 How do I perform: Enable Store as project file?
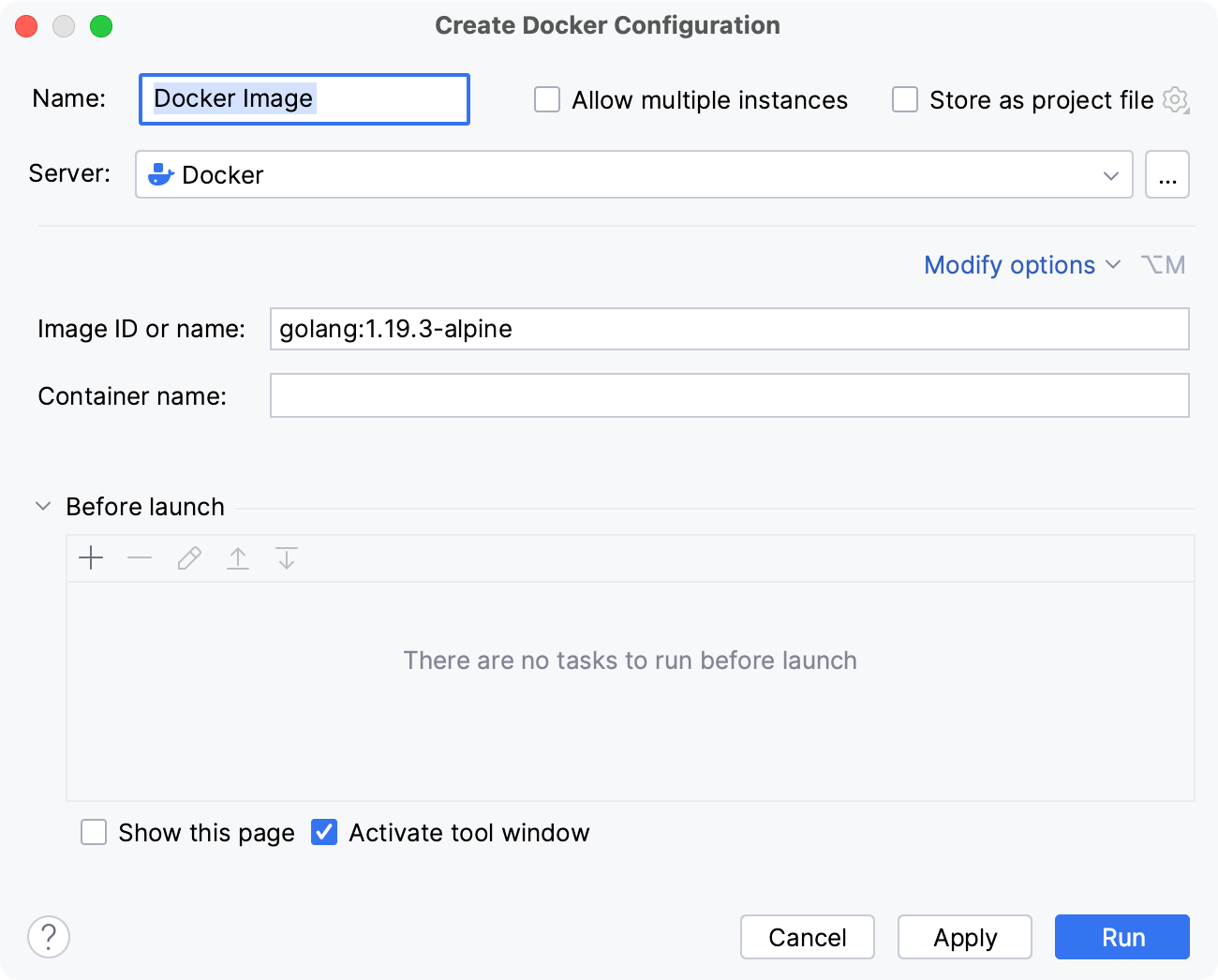904,99
